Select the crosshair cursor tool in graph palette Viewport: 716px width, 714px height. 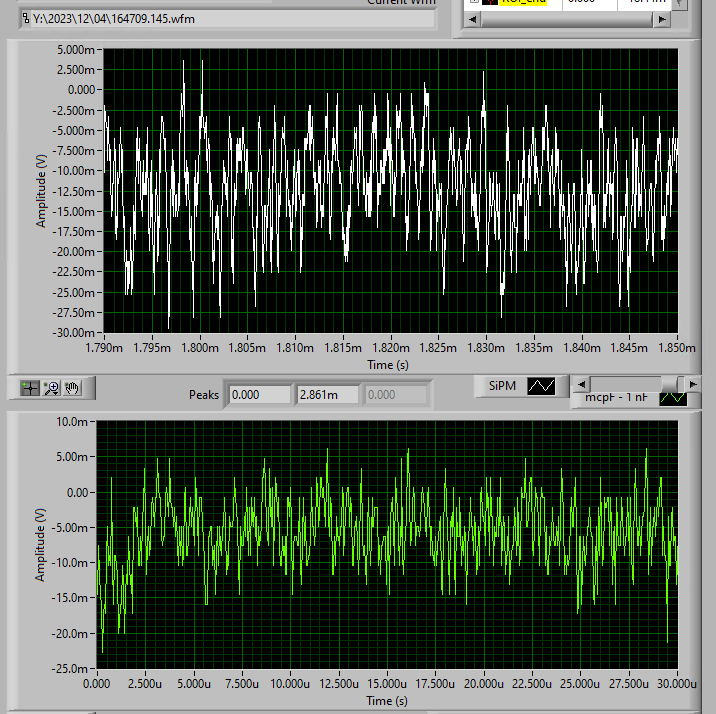pos(30,387)
